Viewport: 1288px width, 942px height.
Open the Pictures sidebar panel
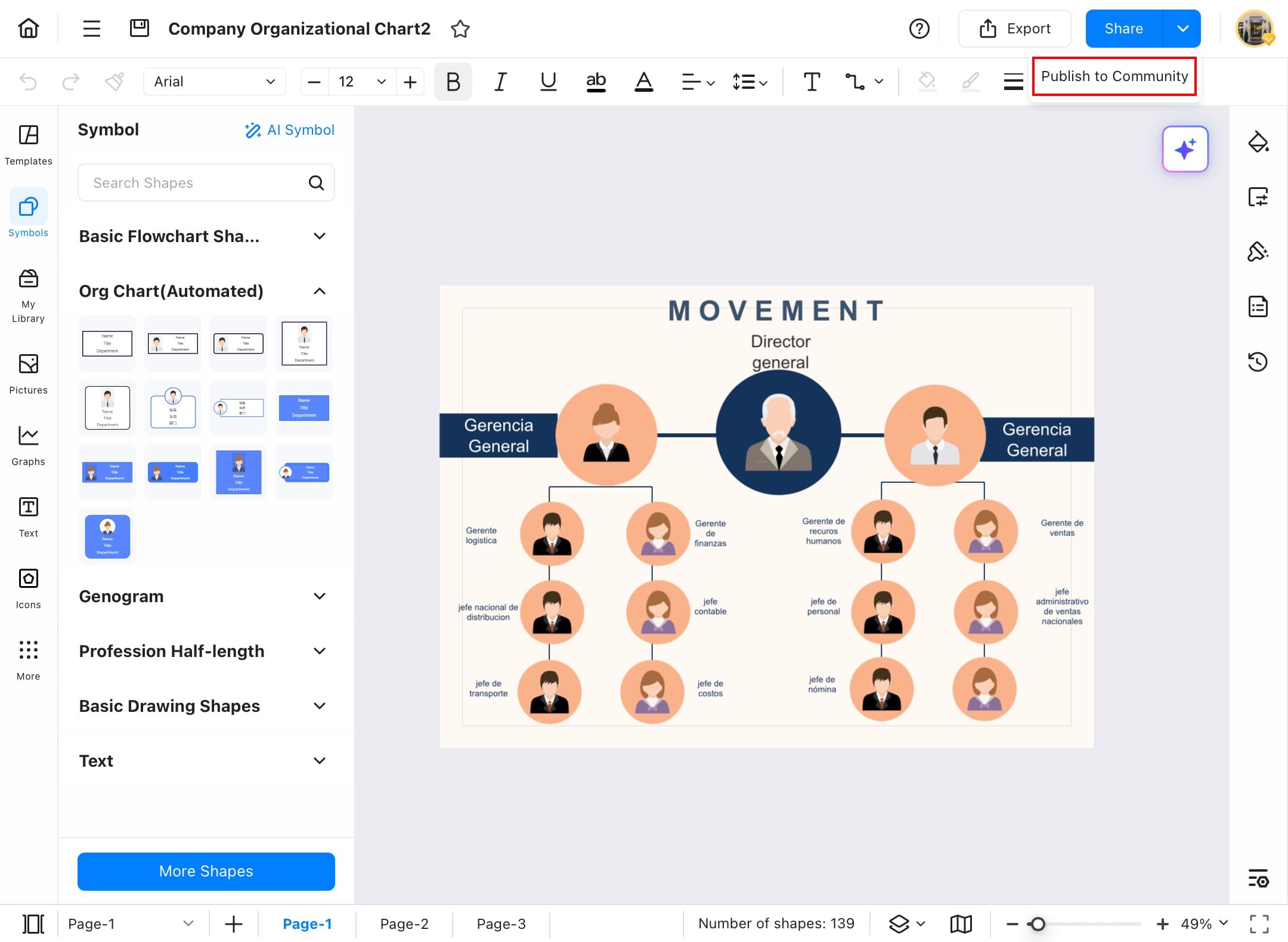[x=28, y=373]
